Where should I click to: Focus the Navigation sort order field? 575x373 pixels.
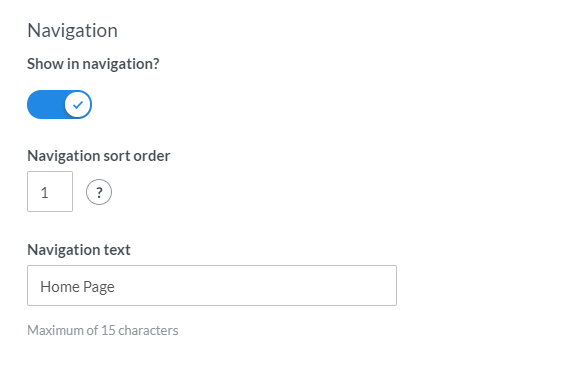coord(50,191)
